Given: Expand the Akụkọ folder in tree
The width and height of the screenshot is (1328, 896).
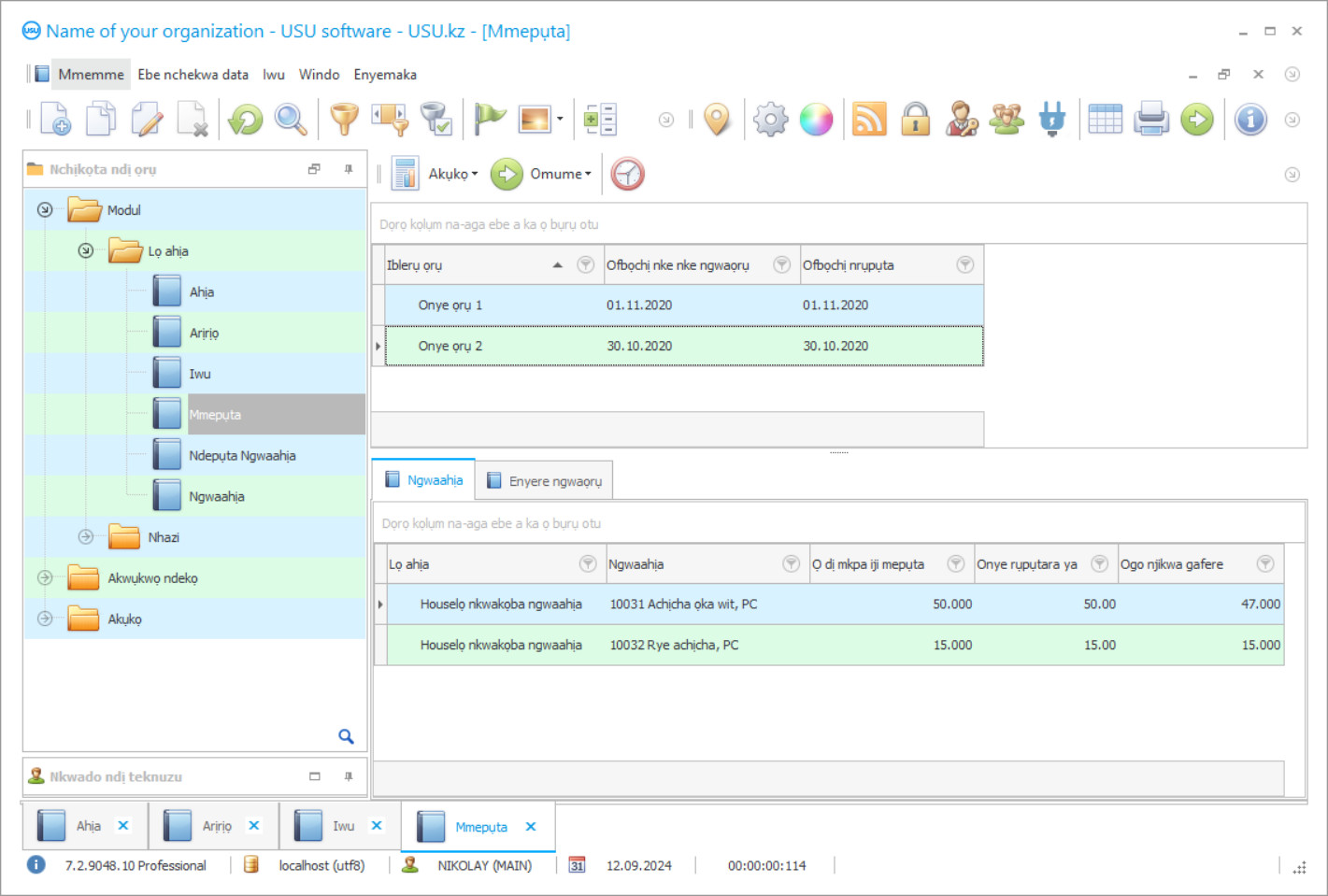Looking at the screenshot, I should click(45, 619).
